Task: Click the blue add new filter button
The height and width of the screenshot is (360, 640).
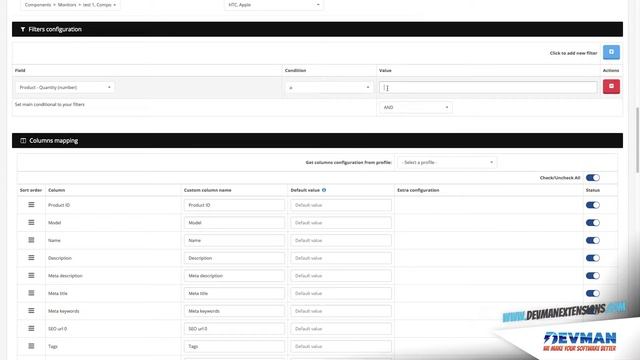Action: click(x=611, y=52)
